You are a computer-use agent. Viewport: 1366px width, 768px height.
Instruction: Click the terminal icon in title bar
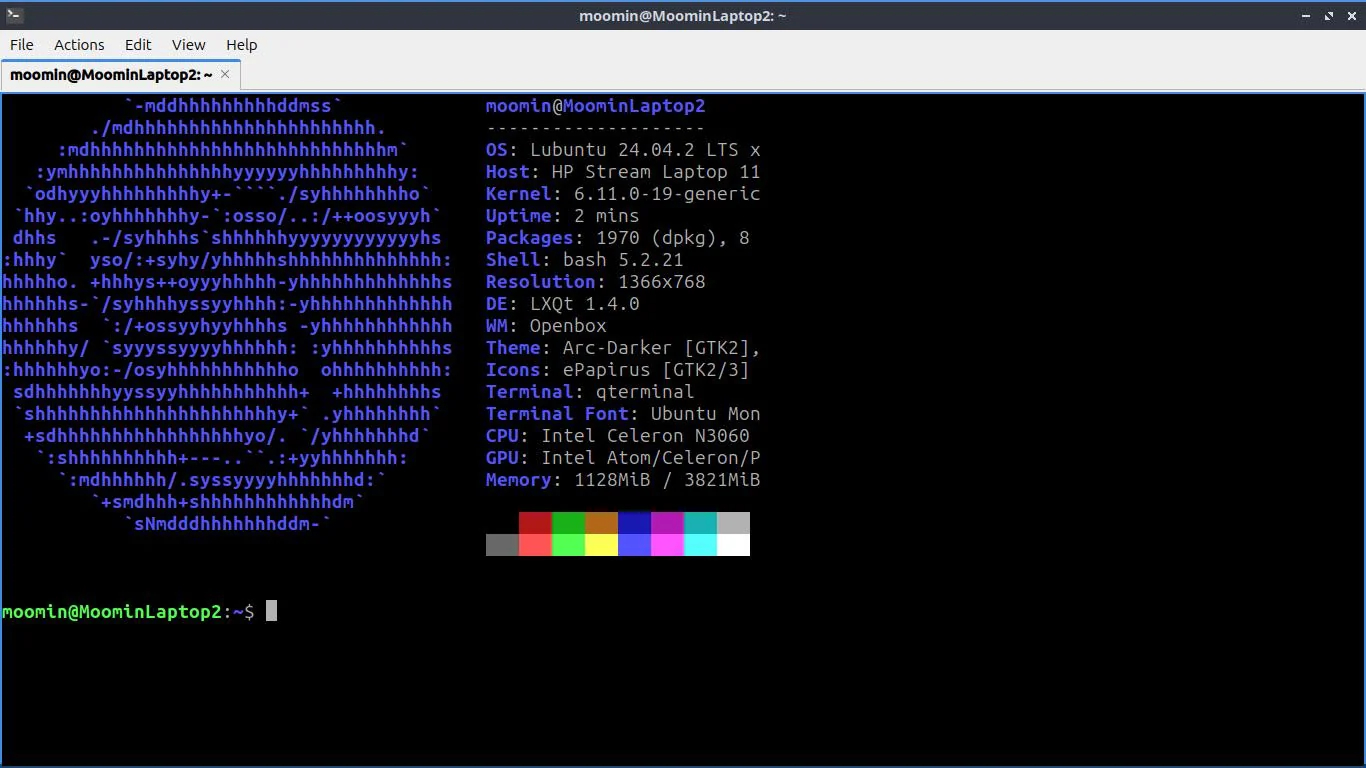[x=14, y=15]
